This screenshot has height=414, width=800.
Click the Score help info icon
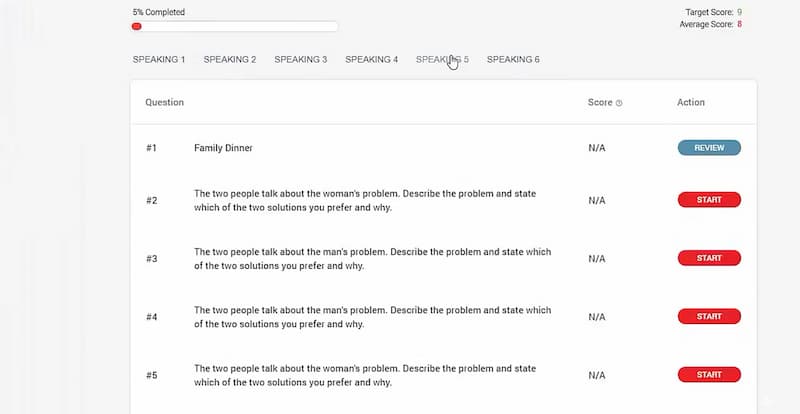pyautogui.click(x=619, y=103)
